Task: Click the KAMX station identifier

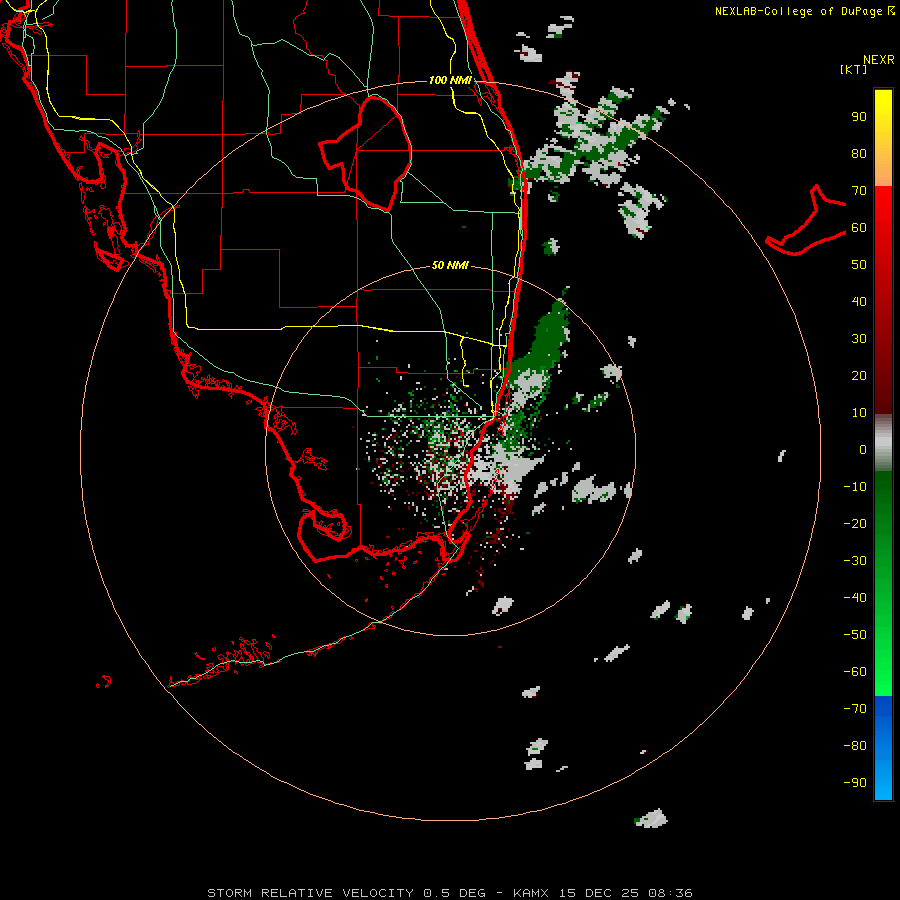Action: [531, 893]
